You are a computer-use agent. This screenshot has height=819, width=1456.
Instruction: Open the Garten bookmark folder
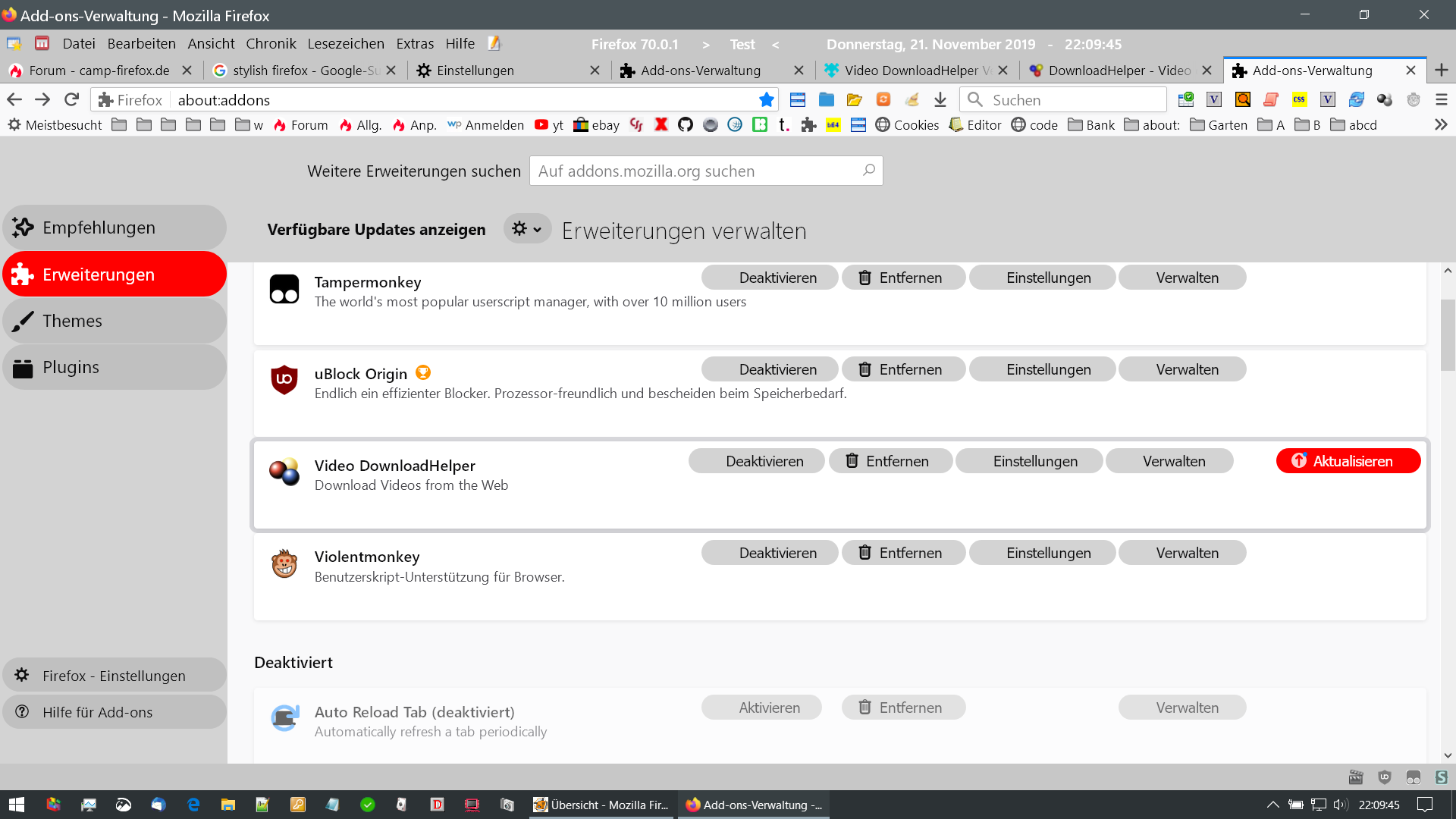tap(1219, 124)
